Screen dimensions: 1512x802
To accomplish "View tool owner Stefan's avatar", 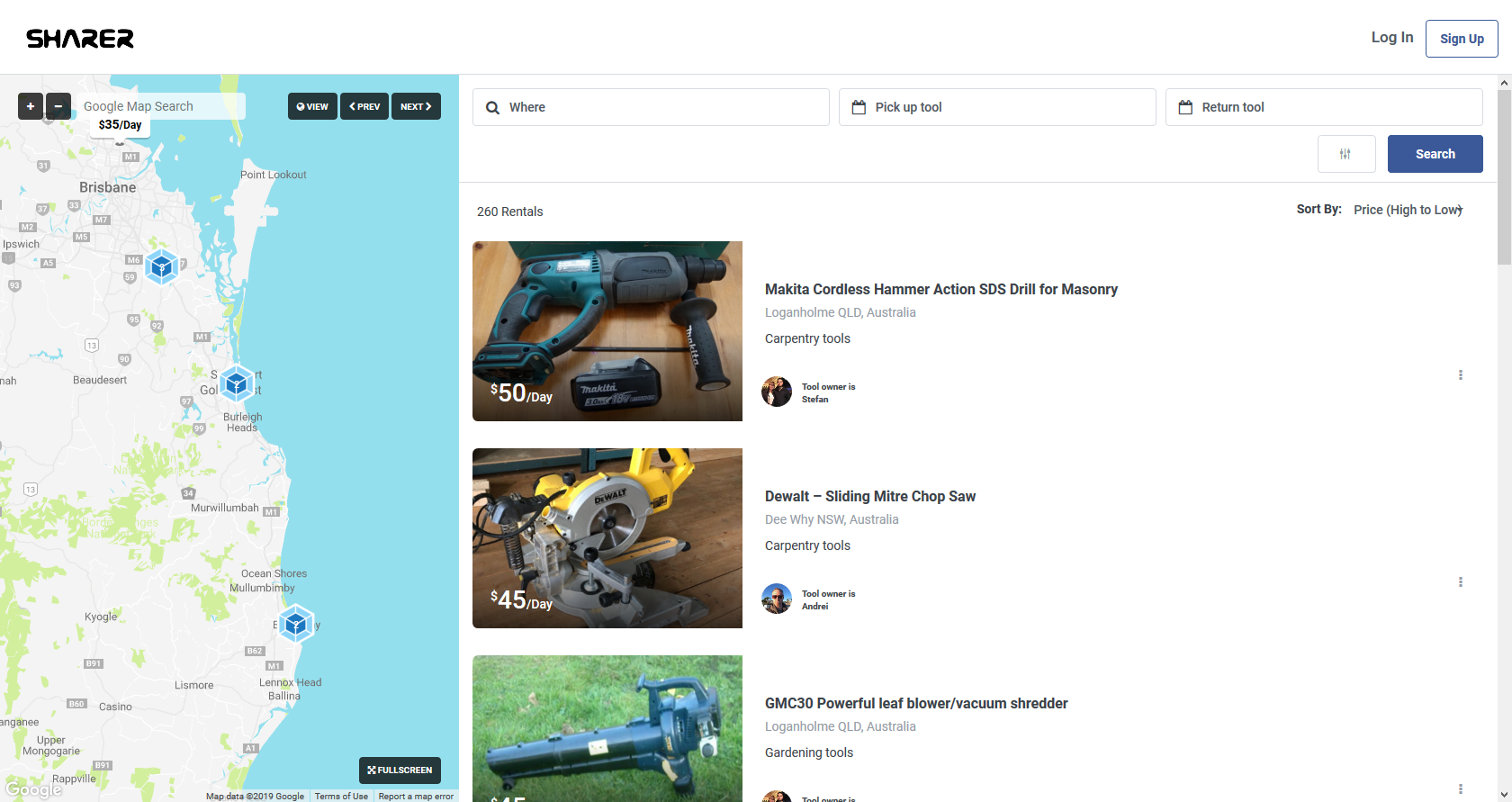I will (777, 392).
